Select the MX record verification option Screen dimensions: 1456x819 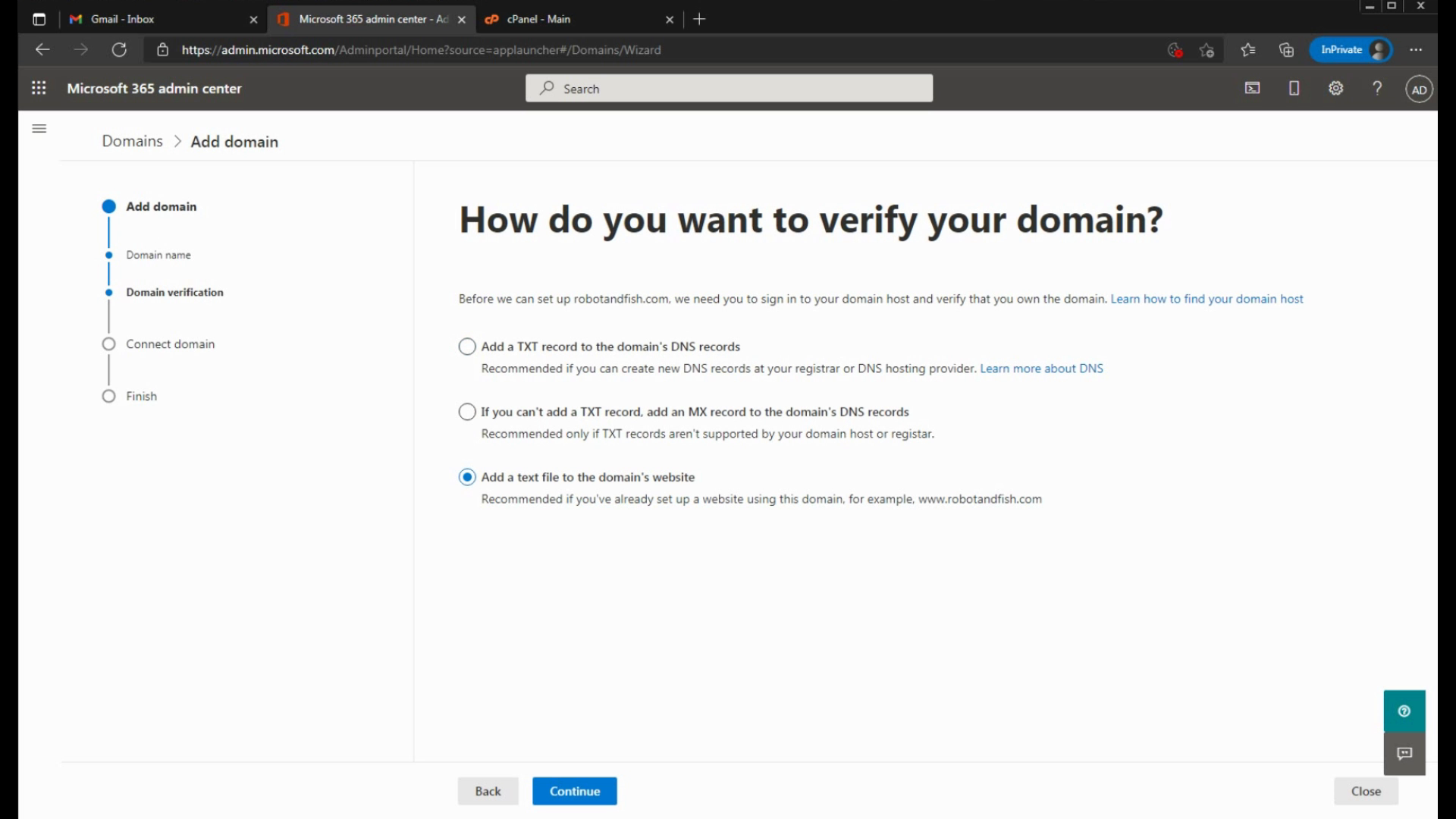[x=467, y=412]
